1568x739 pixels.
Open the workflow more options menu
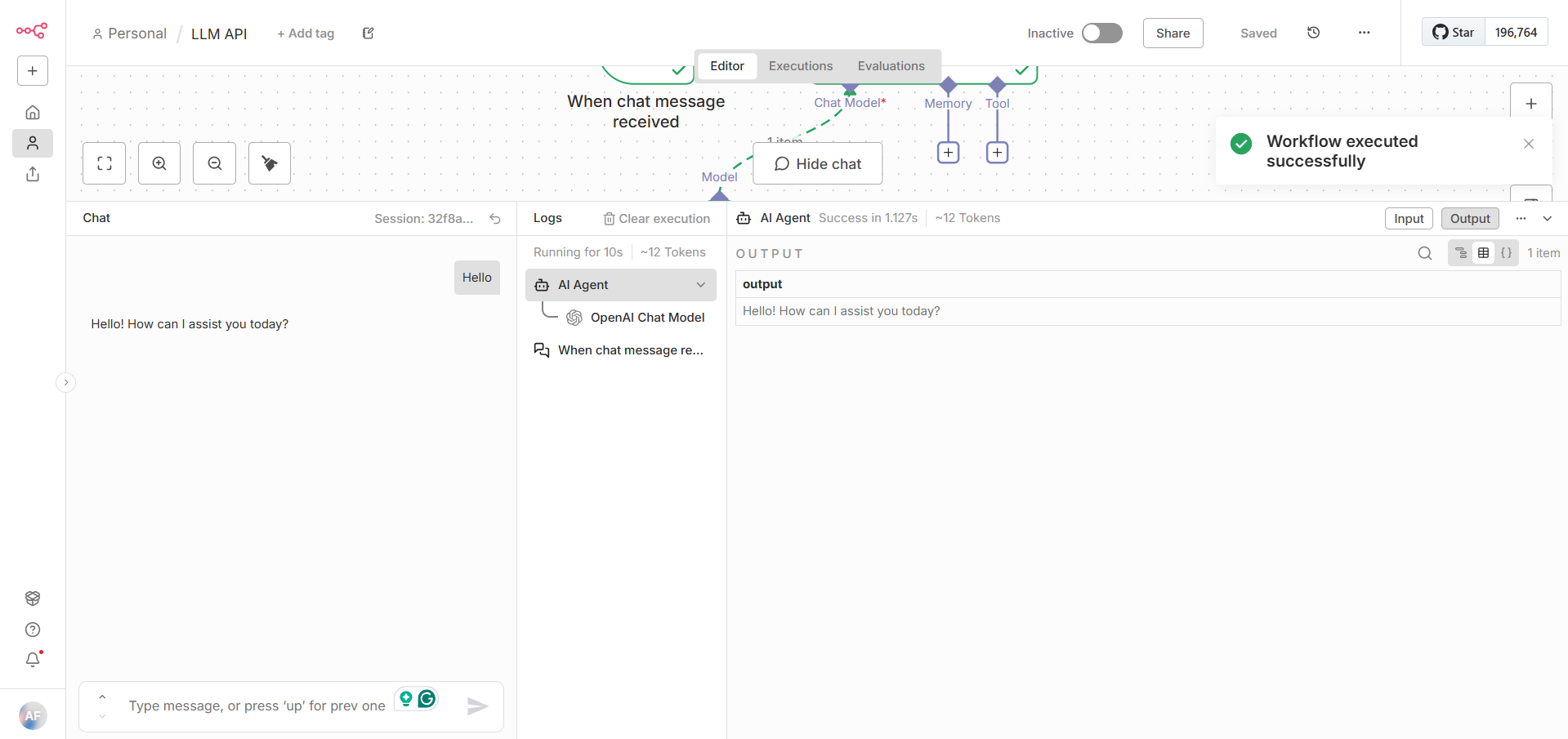coord(1365,33)
